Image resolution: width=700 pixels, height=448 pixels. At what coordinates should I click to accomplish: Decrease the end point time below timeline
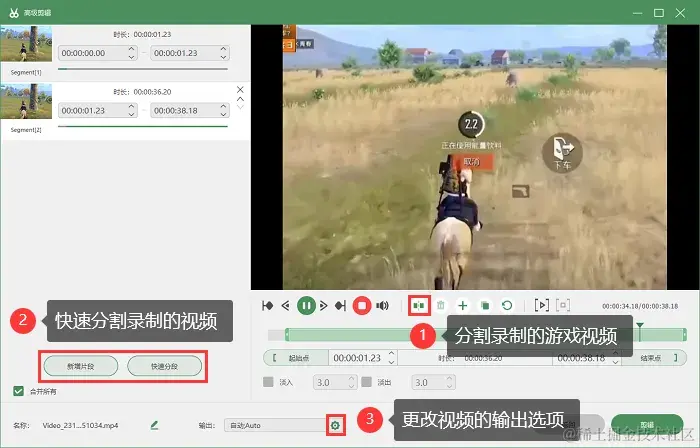[616, 362]
